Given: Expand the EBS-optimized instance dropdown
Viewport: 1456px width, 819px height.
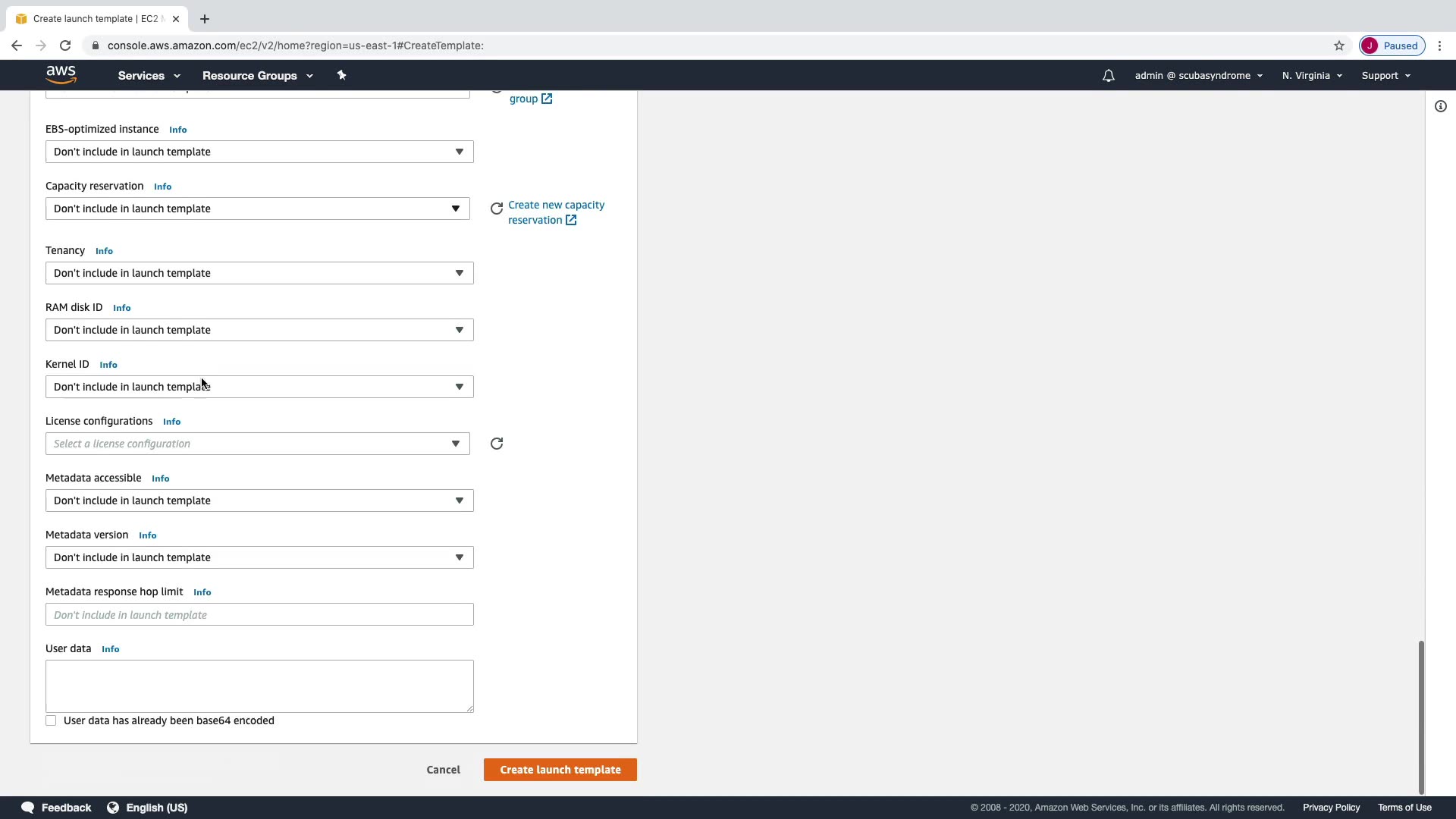Looking at the screenshot, I should pos(259,152).
